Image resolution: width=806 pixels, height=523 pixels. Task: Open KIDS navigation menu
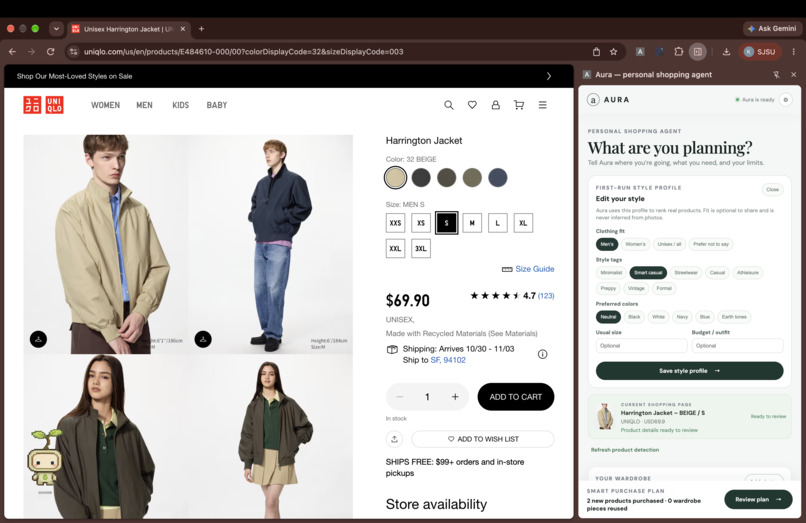tap(180, 105)
